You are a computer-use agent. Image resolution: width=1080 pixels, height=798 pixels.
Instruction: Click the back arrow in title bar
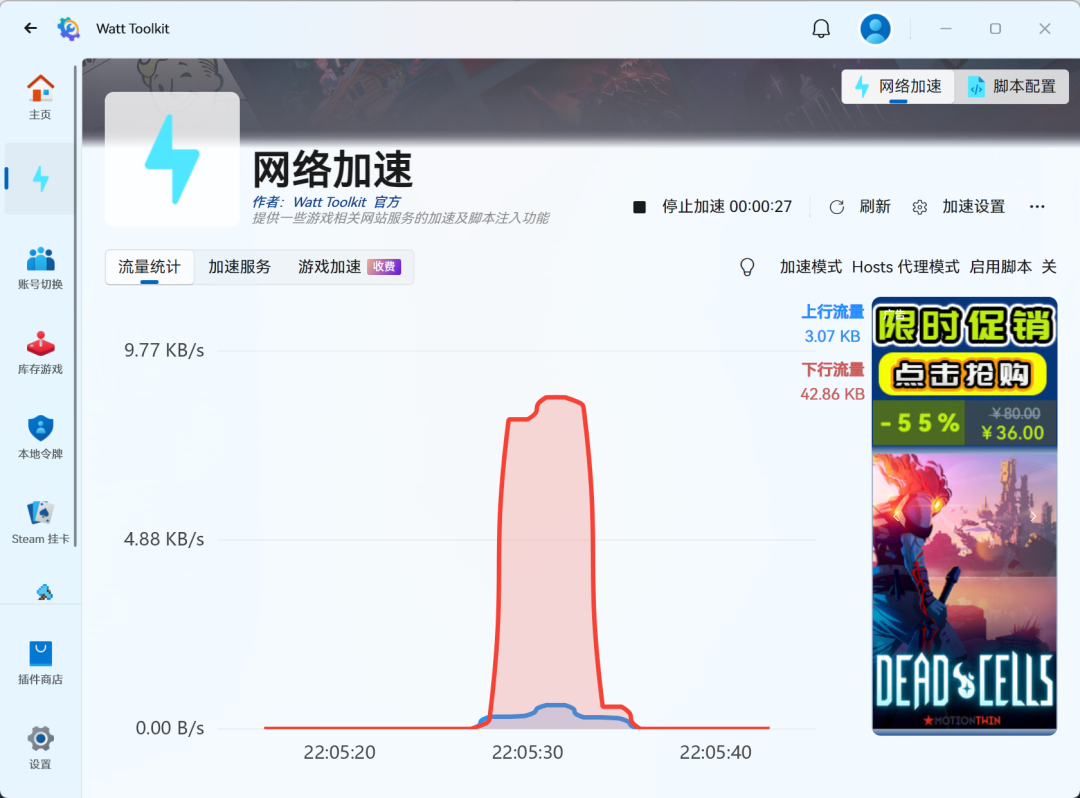tap(30, 29)
